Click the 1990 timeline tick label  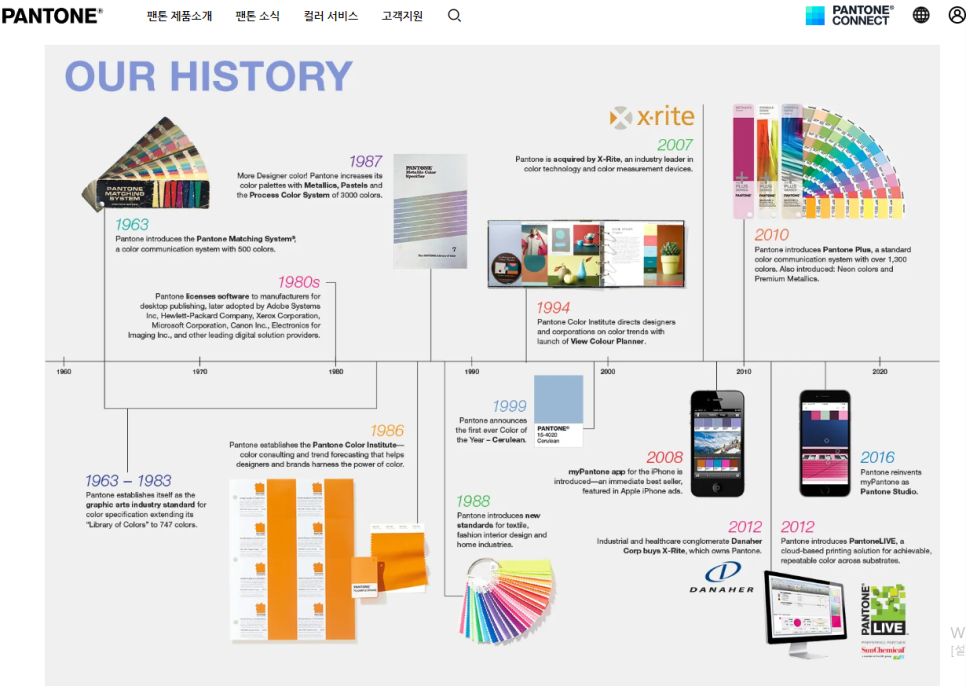tap(472, 371)
